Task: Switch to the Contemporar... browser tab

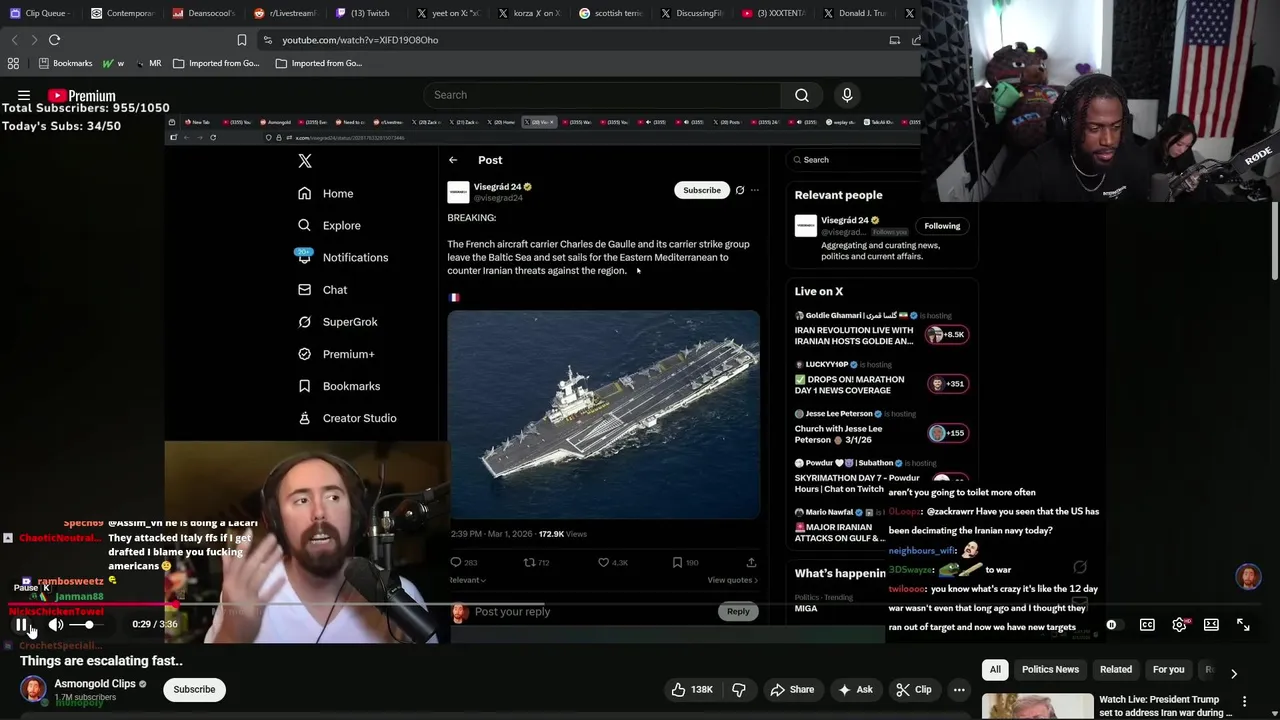Action: 122,13
